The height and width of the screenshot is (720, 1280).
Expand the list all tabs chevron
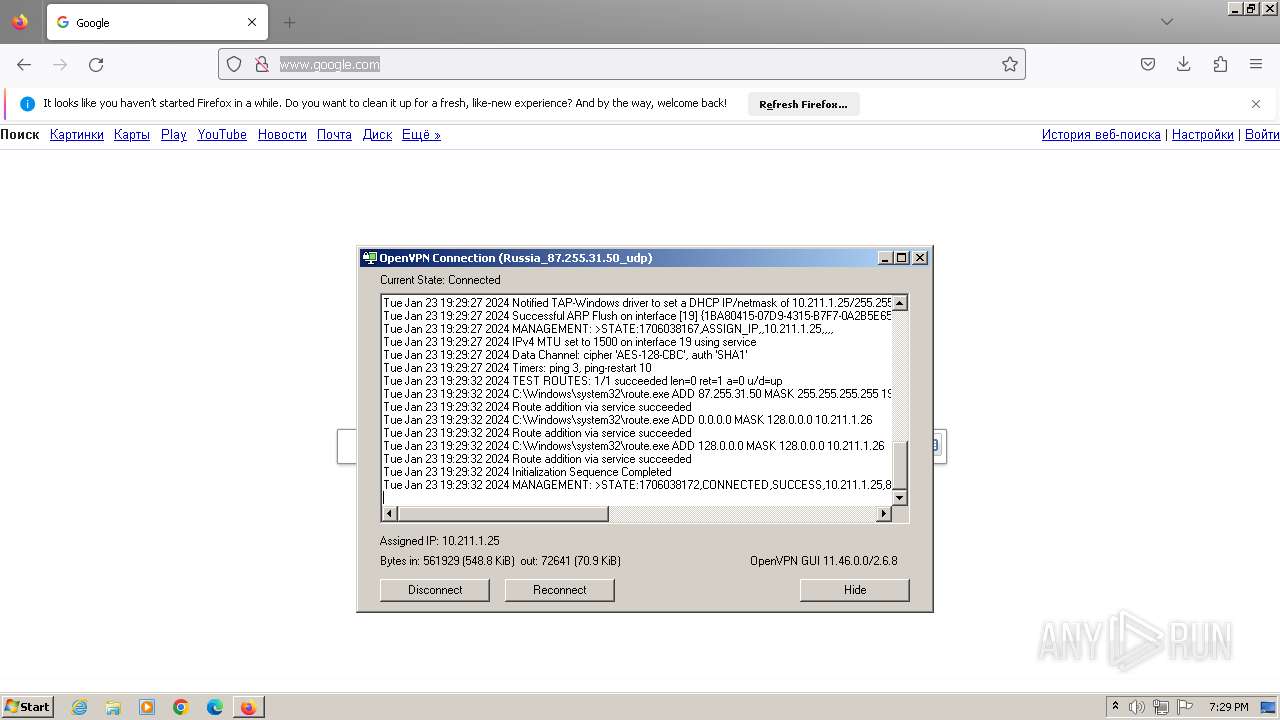[1167, 22]
